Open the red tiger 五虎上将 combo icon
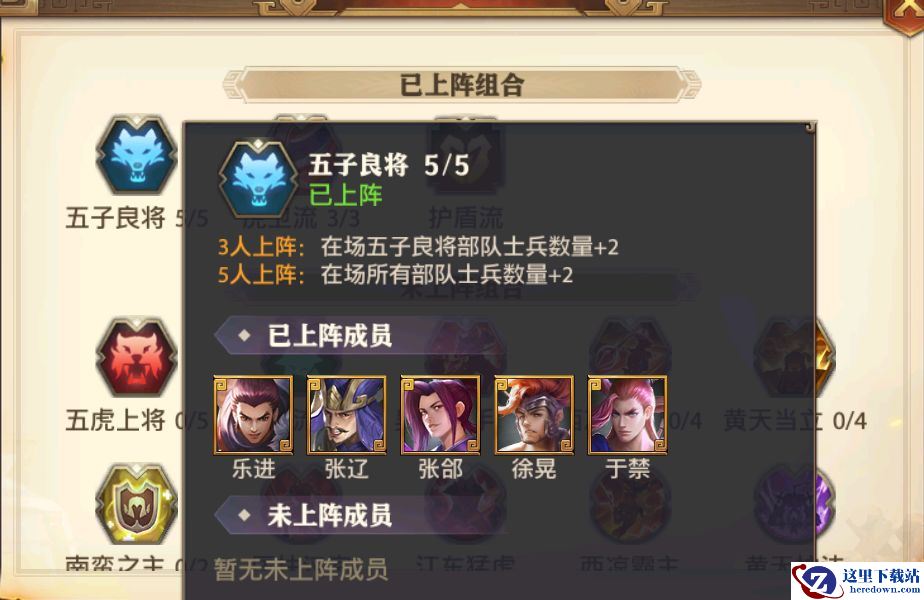The height and width of the screenshot is (600, 924). 137,357
